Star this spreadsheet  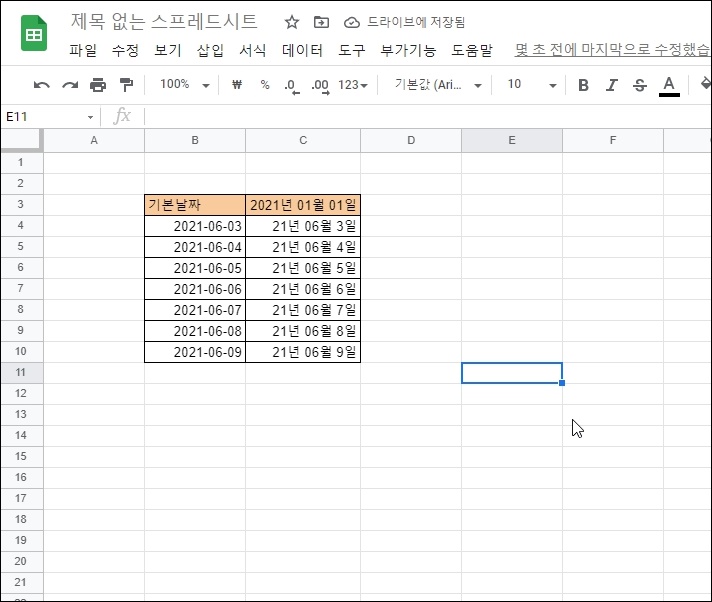(292, 22)
